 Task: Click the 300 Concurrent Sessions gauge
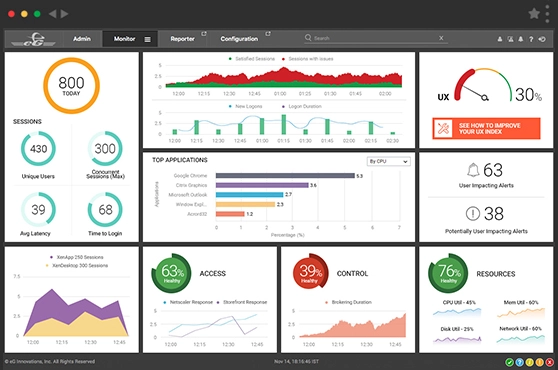pos(105,149)
